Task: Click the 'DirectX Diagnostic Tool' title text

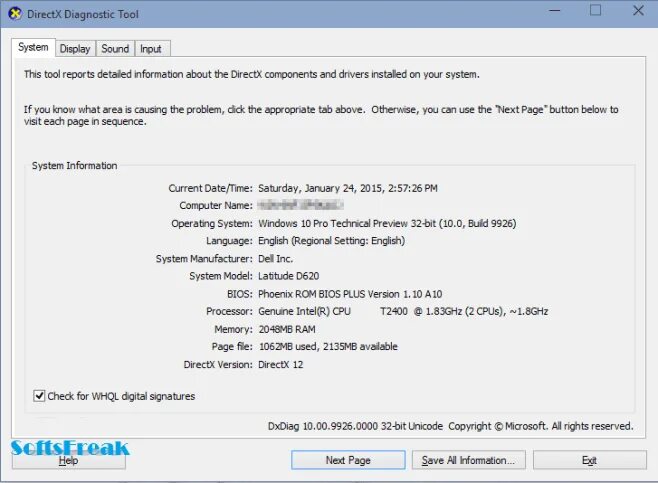Action: point(83,14)
